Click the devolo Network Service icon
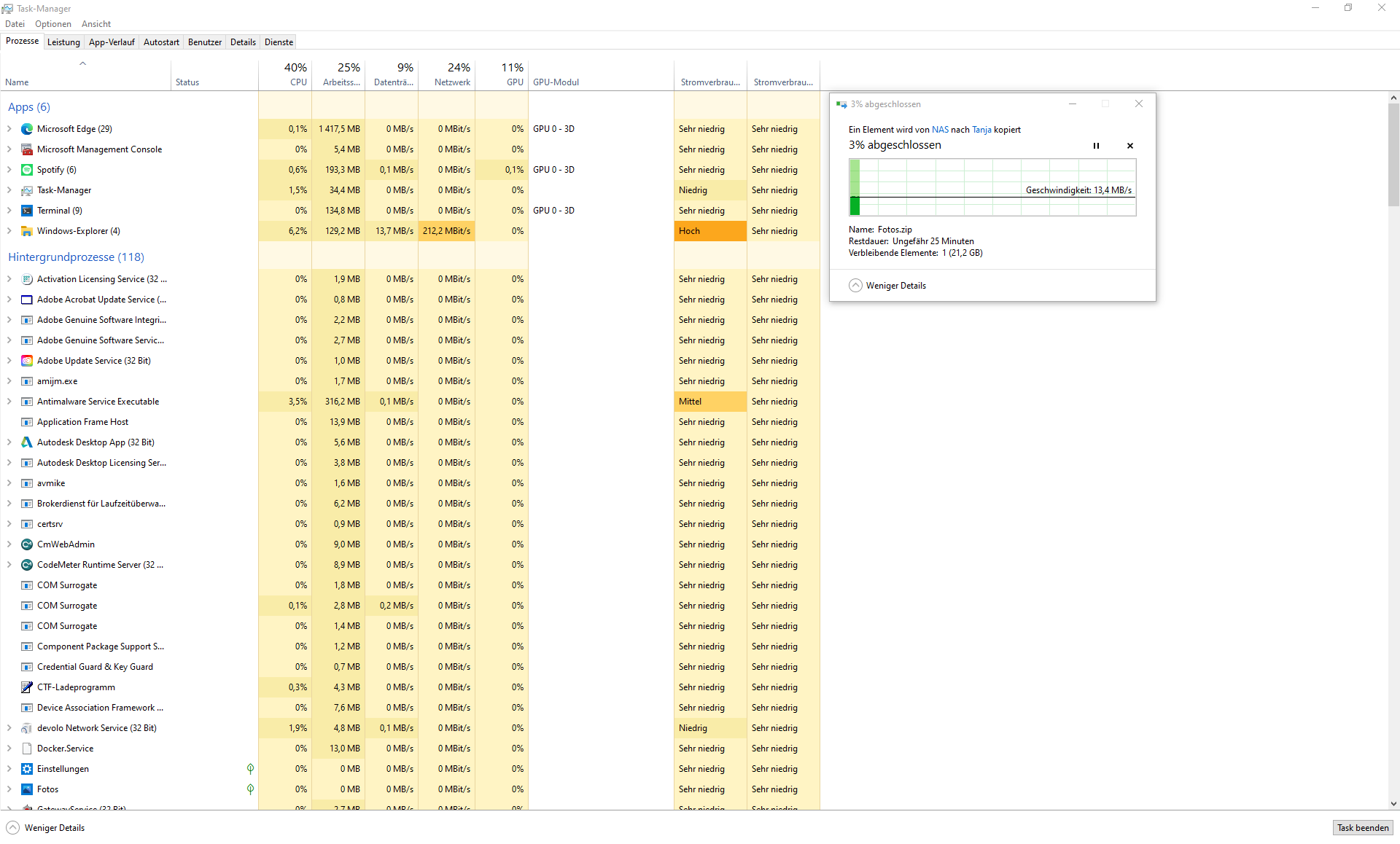The width and height of the screenshot is (1400, 844). point(27,728)
